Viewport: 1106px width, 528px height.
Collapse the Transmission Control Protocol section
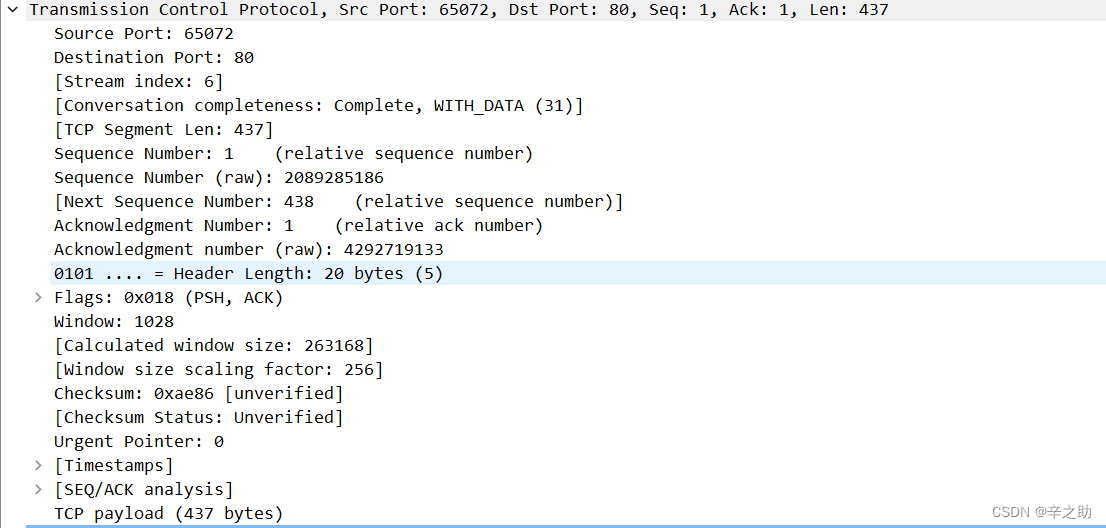13,10
